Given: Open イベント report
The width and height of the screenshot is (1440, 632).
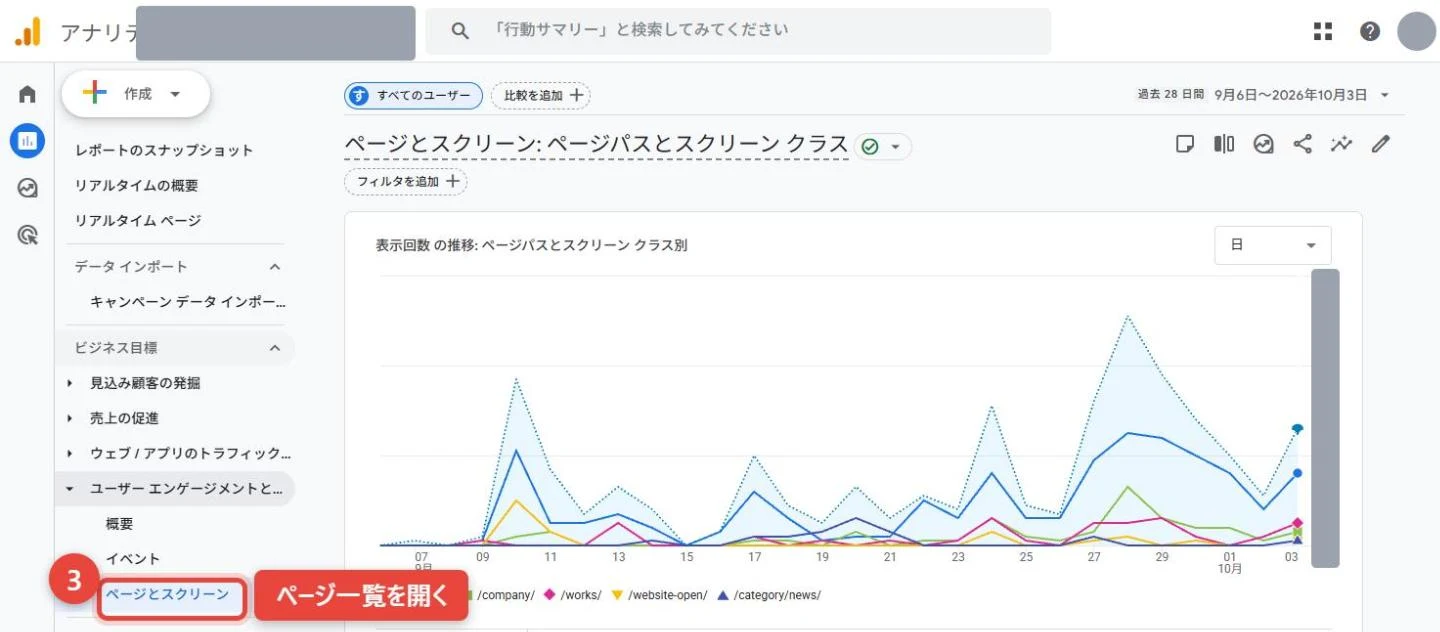Looking at the screenshot, I should point(133,559).
